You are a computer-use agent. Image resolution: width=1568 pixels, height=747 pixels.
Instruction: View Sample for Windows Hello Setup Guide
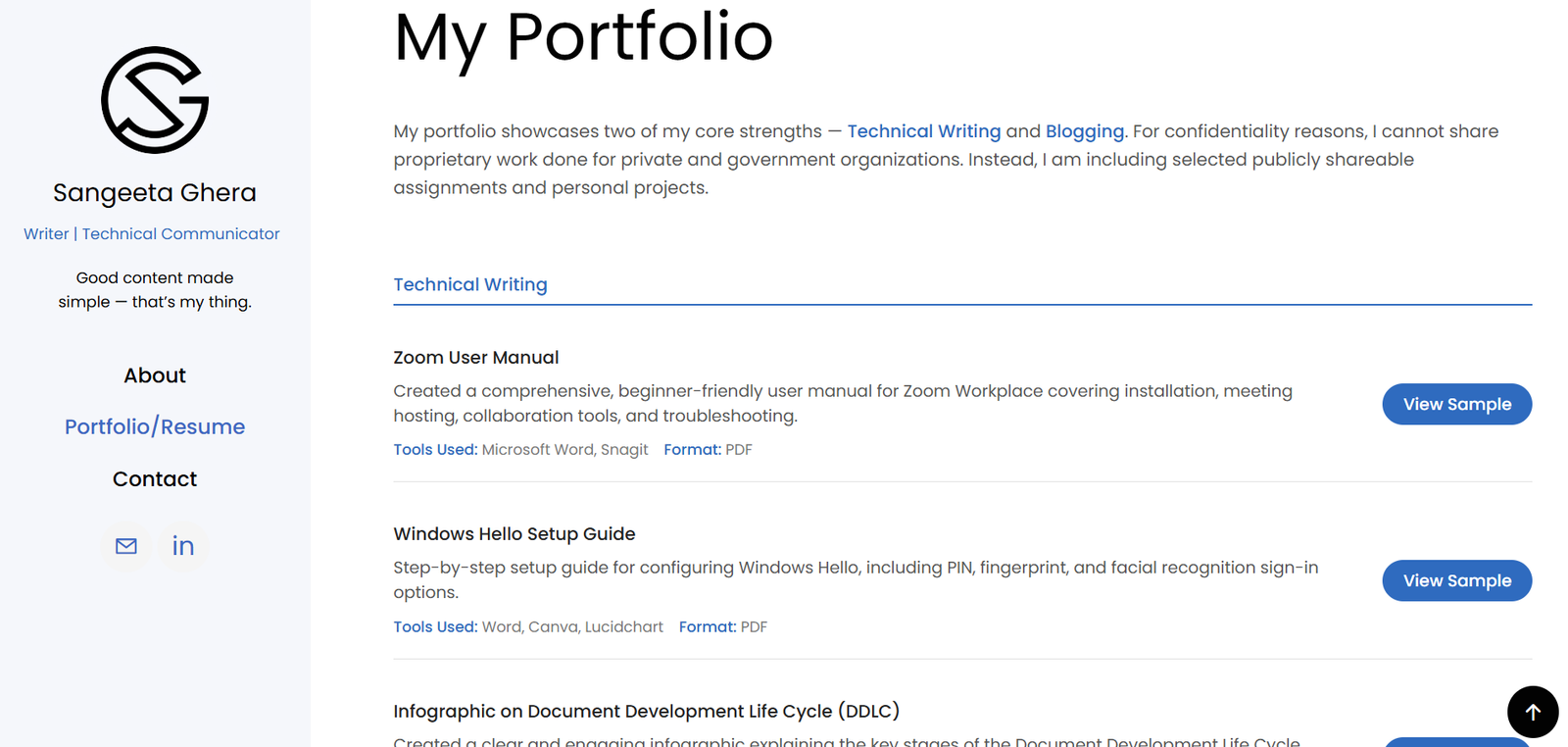pos(1456,580)
